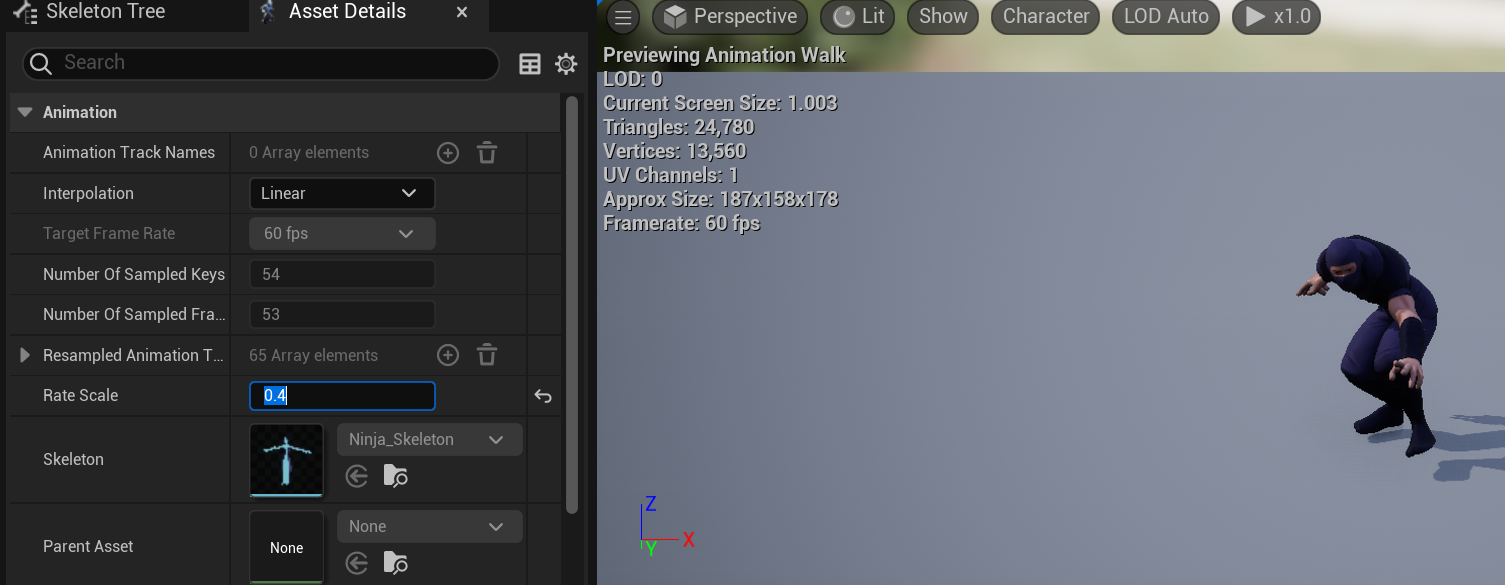
Task: Use selected asset for Parent Asset
Action: (357, 564)
